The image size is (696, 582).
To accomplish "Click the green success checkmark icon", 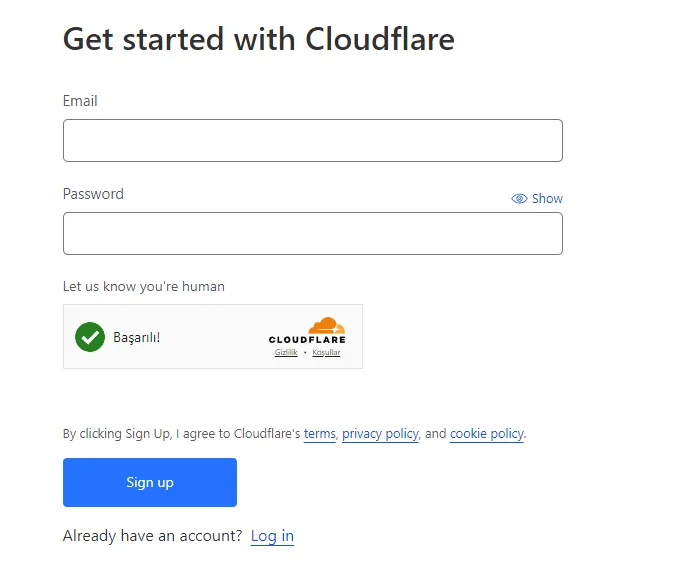I will point(90,337).
